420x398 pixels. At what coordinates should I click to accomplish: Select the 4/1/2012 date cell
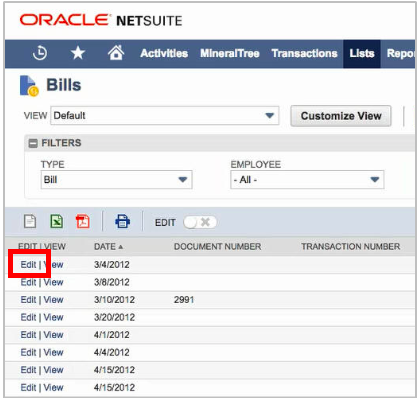coord(112,335)
